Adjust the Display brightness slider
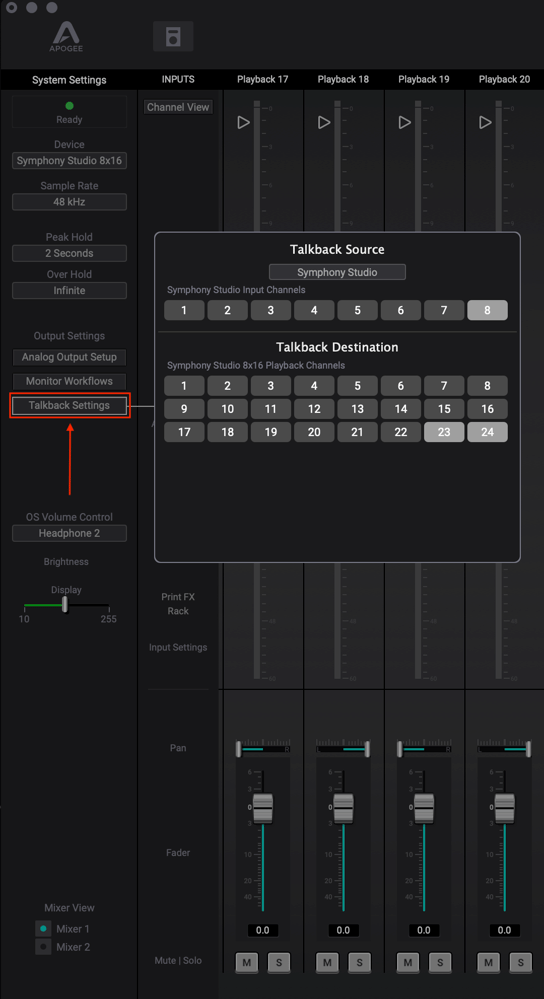The height and width of the screenshot is (999, 544). pos(64,605)
